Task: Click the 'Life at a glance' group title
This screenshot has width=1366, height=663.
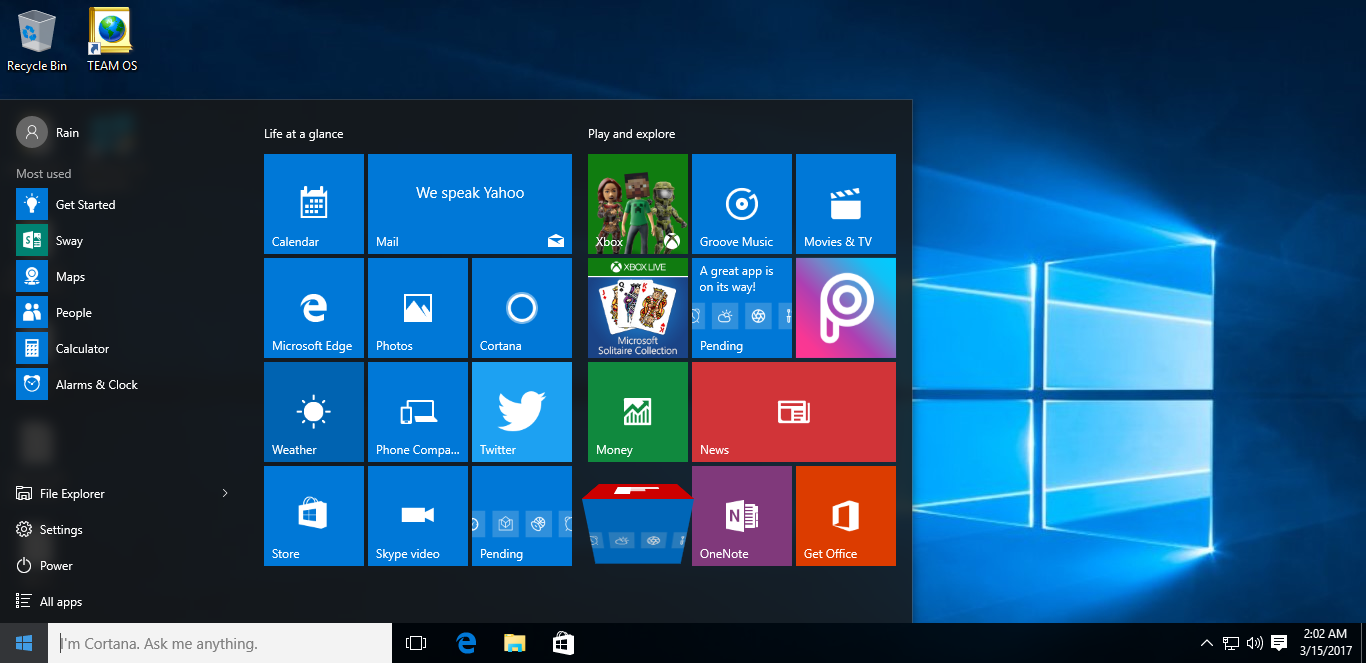Action: coord(303,134)
